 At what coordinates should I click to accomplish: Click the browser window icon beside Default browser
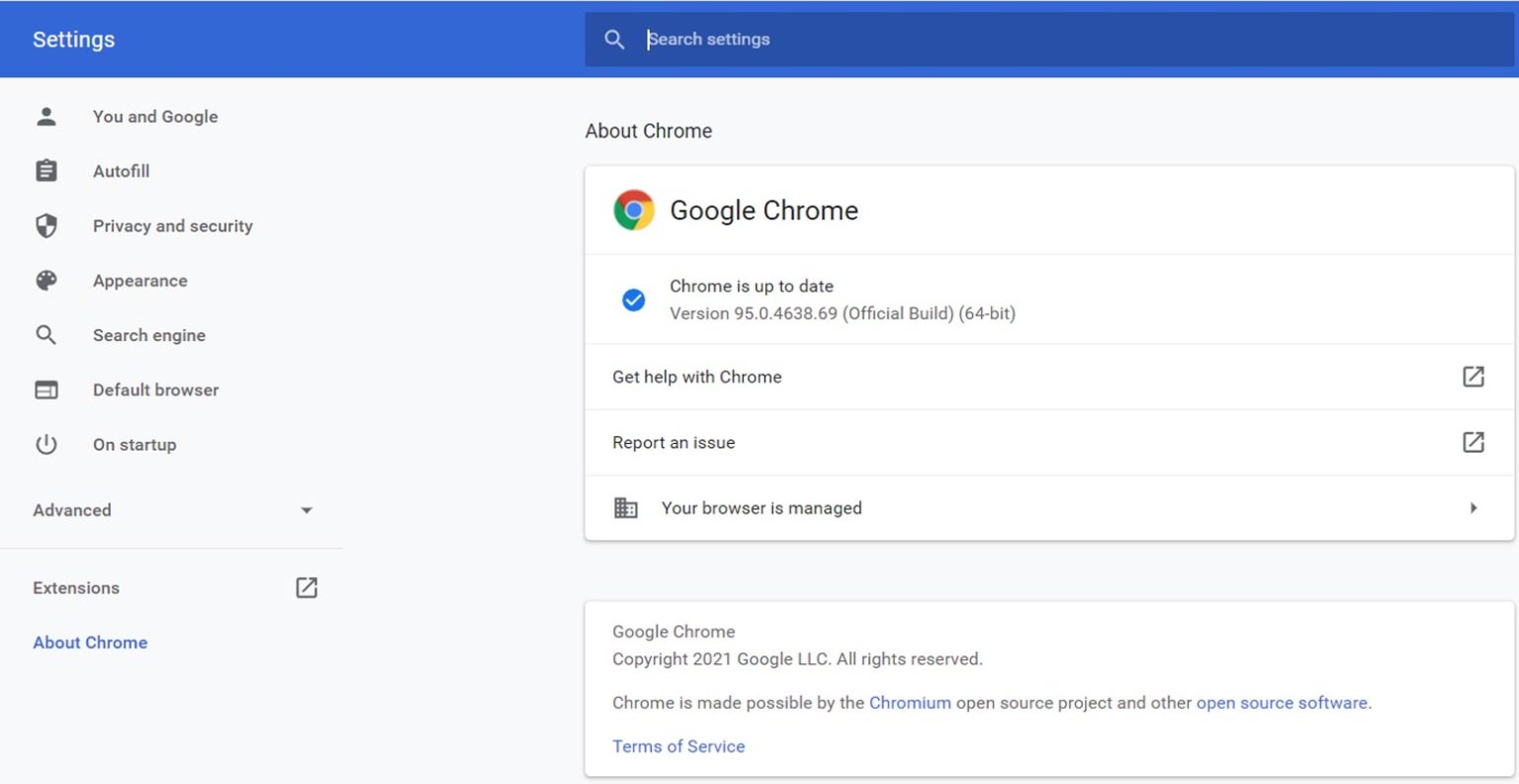pyautogui.click(x=46, y=390)
